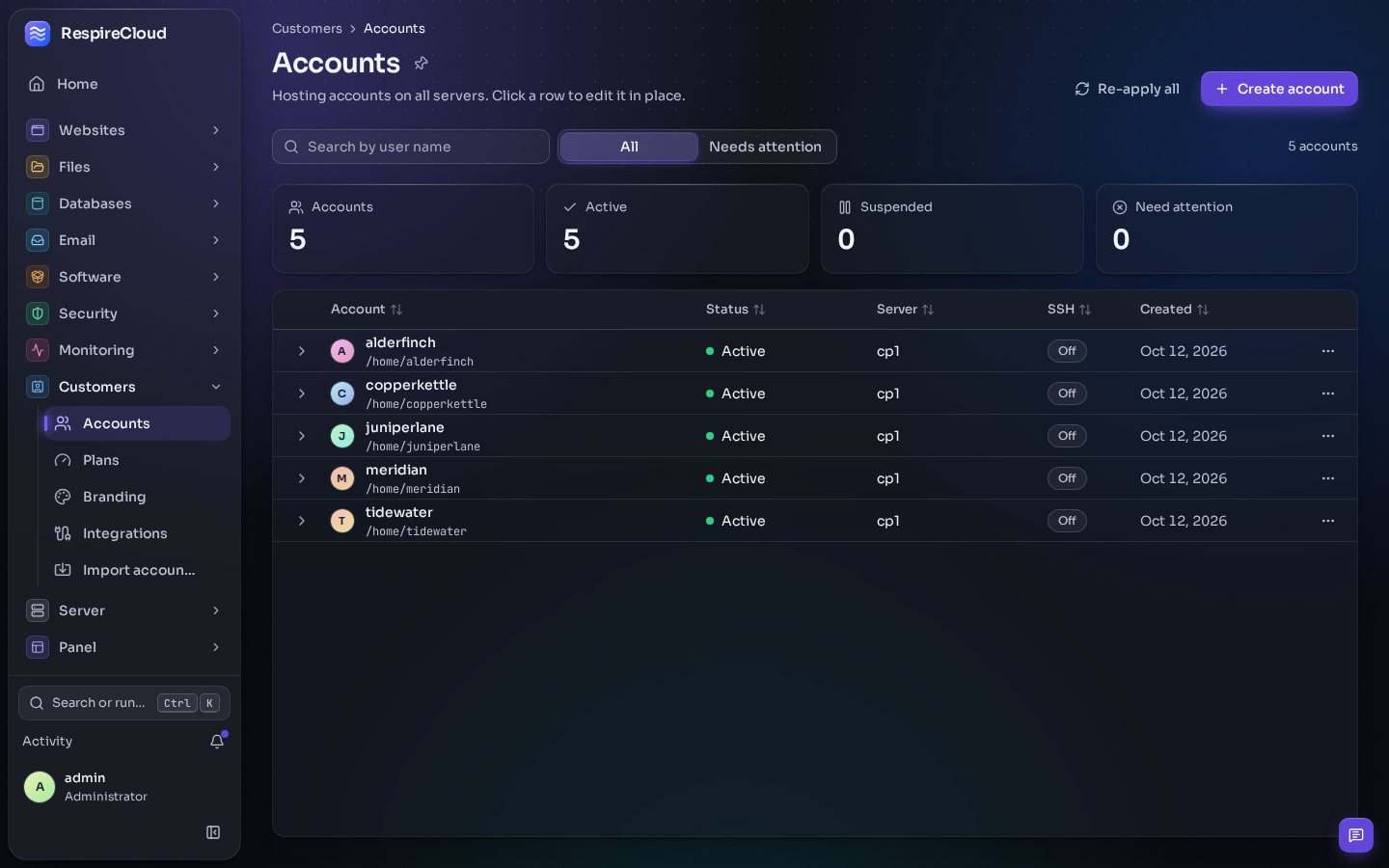Sort by the SSH column header
Image resolution: width=1389 pixels, height=868 pixels.
pos(1069,310)
